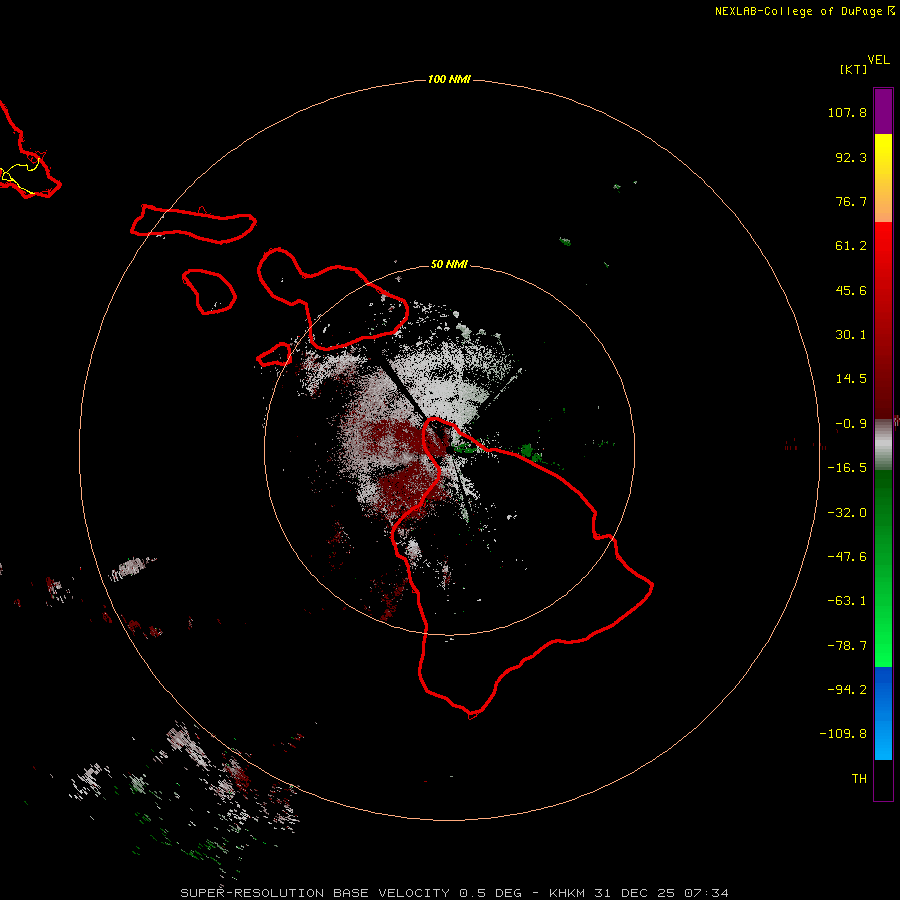Select the -94.2 scale value

[847, 690]
